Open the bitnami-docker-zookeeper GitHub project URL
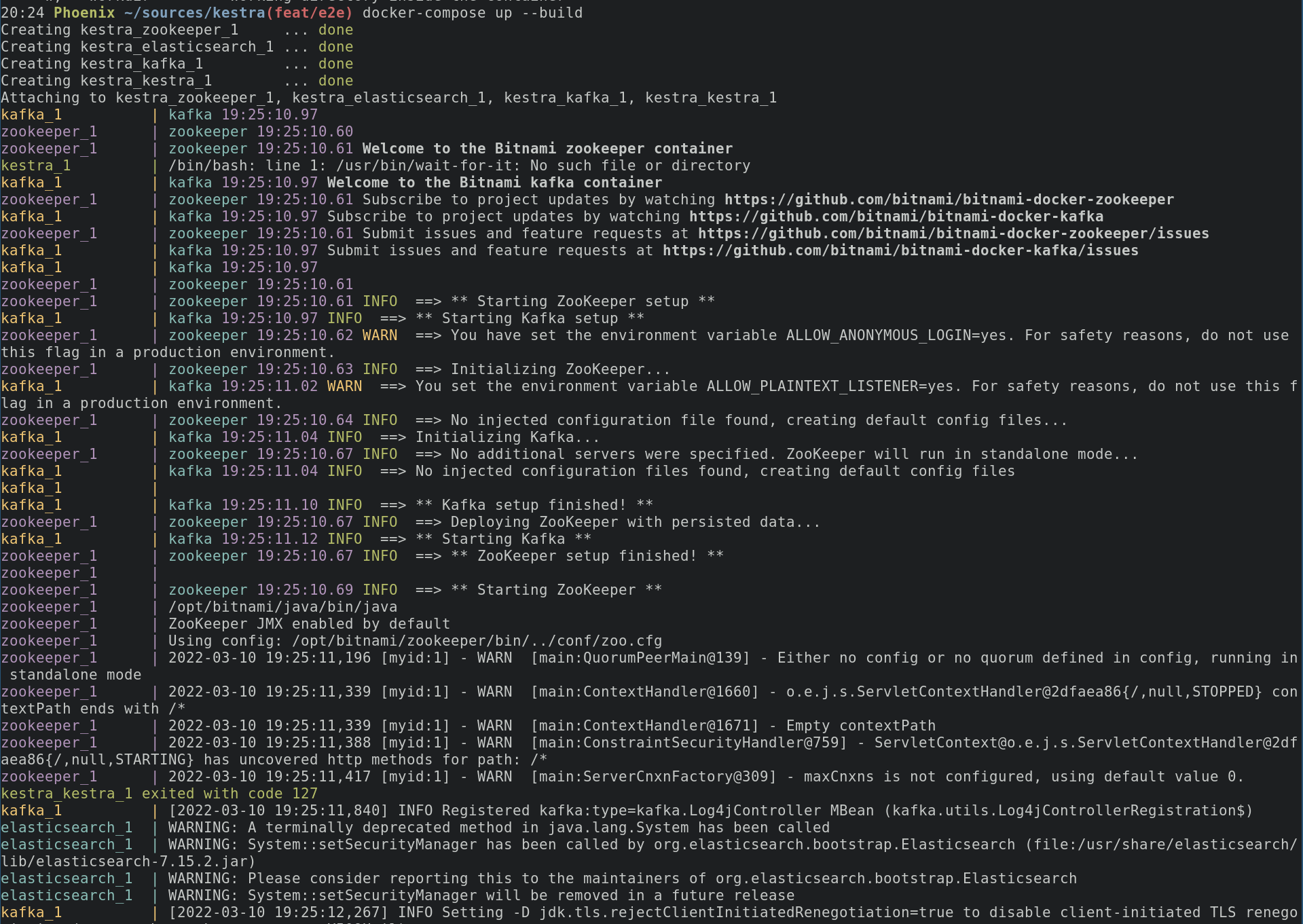Image resolution: width=1303 pixels, height=924 pixels. click(949, 200)
